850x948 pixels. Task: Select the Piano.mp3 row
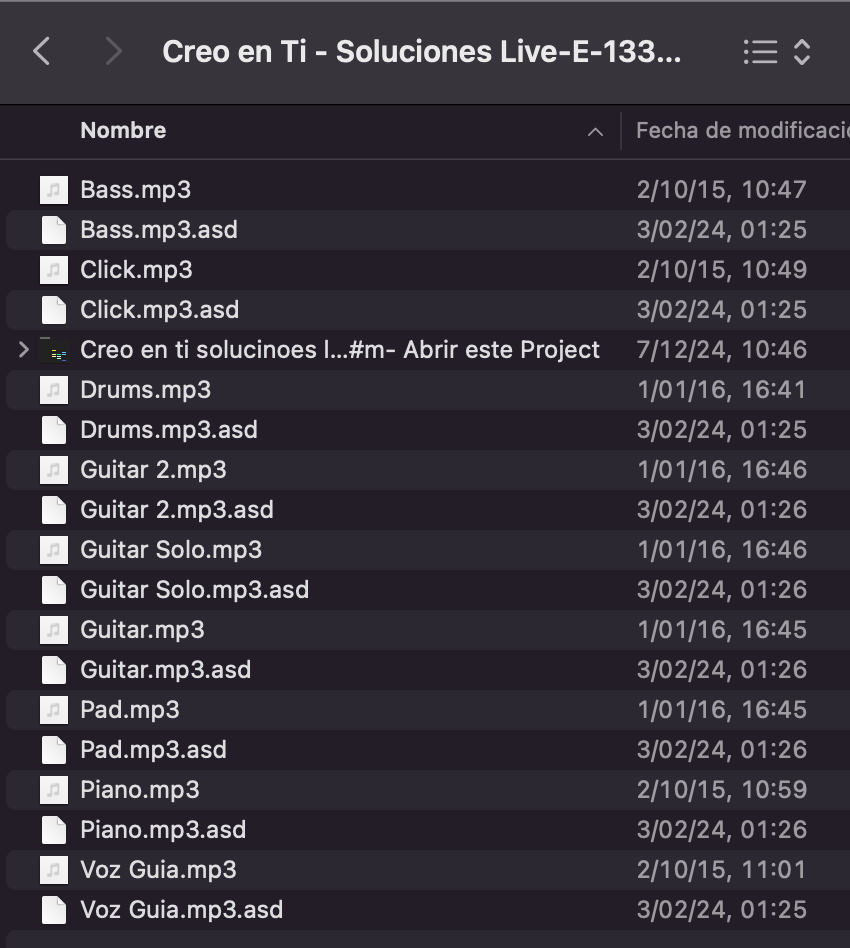428,790
